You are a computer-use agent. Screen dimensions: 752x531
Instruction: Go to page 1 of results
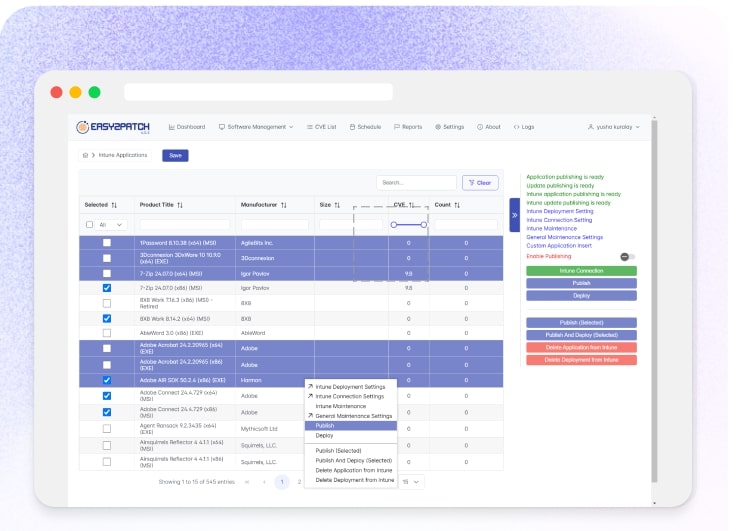(x=282, y=482)
